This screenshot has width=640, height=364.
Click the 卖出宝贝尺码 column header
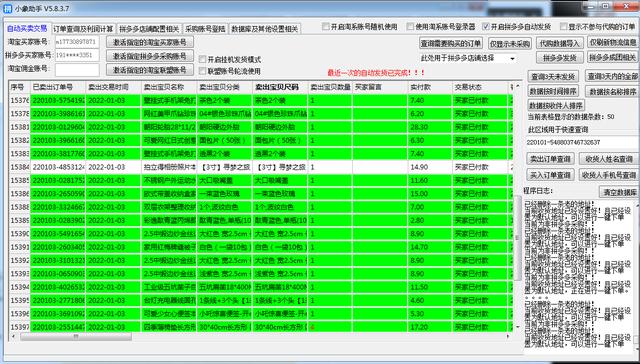(x=280, y=87)
